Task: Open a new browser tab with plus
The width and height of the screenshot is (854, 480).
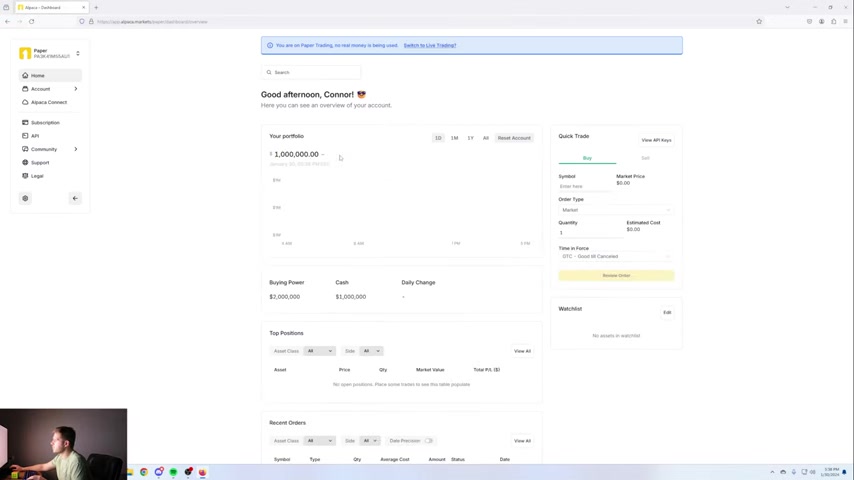Action: tap(96, 8)
